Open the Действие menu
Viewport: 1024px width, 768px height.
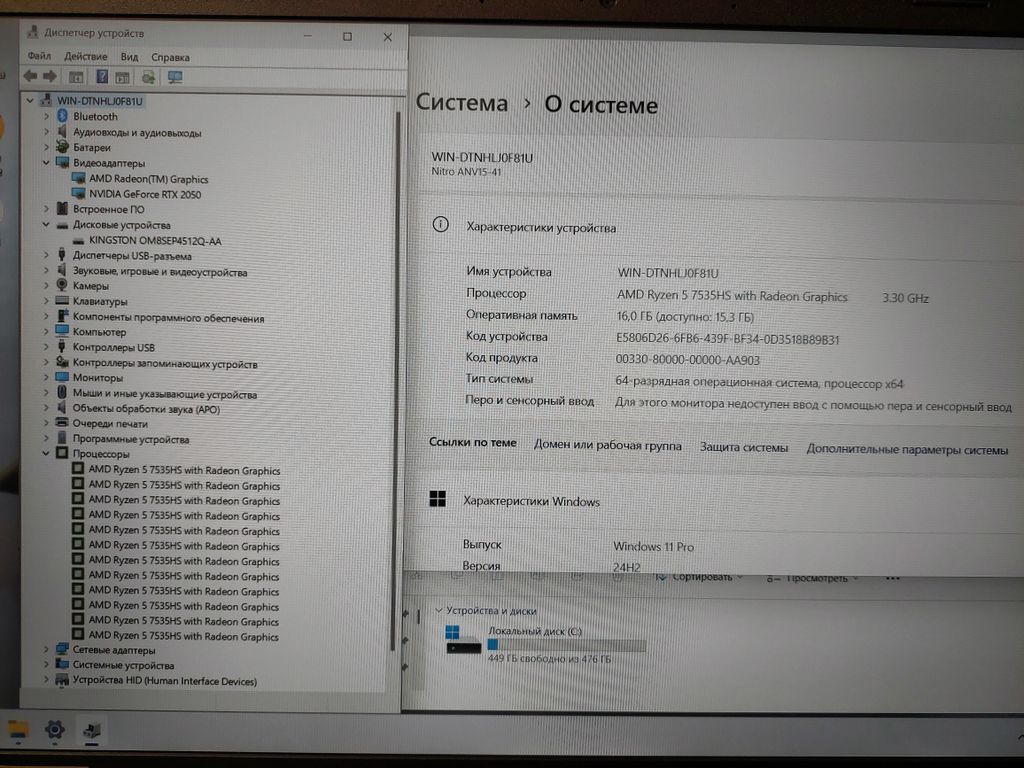pyautogui.click(x=85, y=57)
